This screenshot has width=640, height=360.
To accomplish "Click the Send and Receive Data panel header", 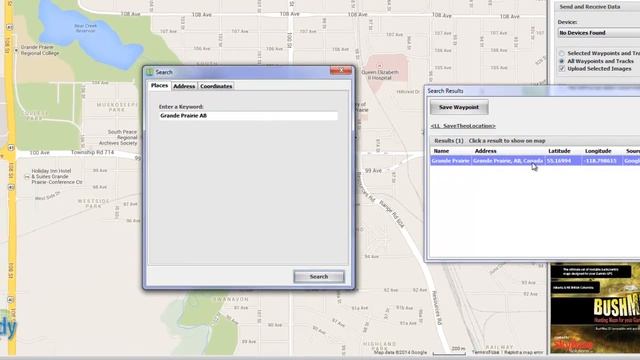I will coord(597,7).
